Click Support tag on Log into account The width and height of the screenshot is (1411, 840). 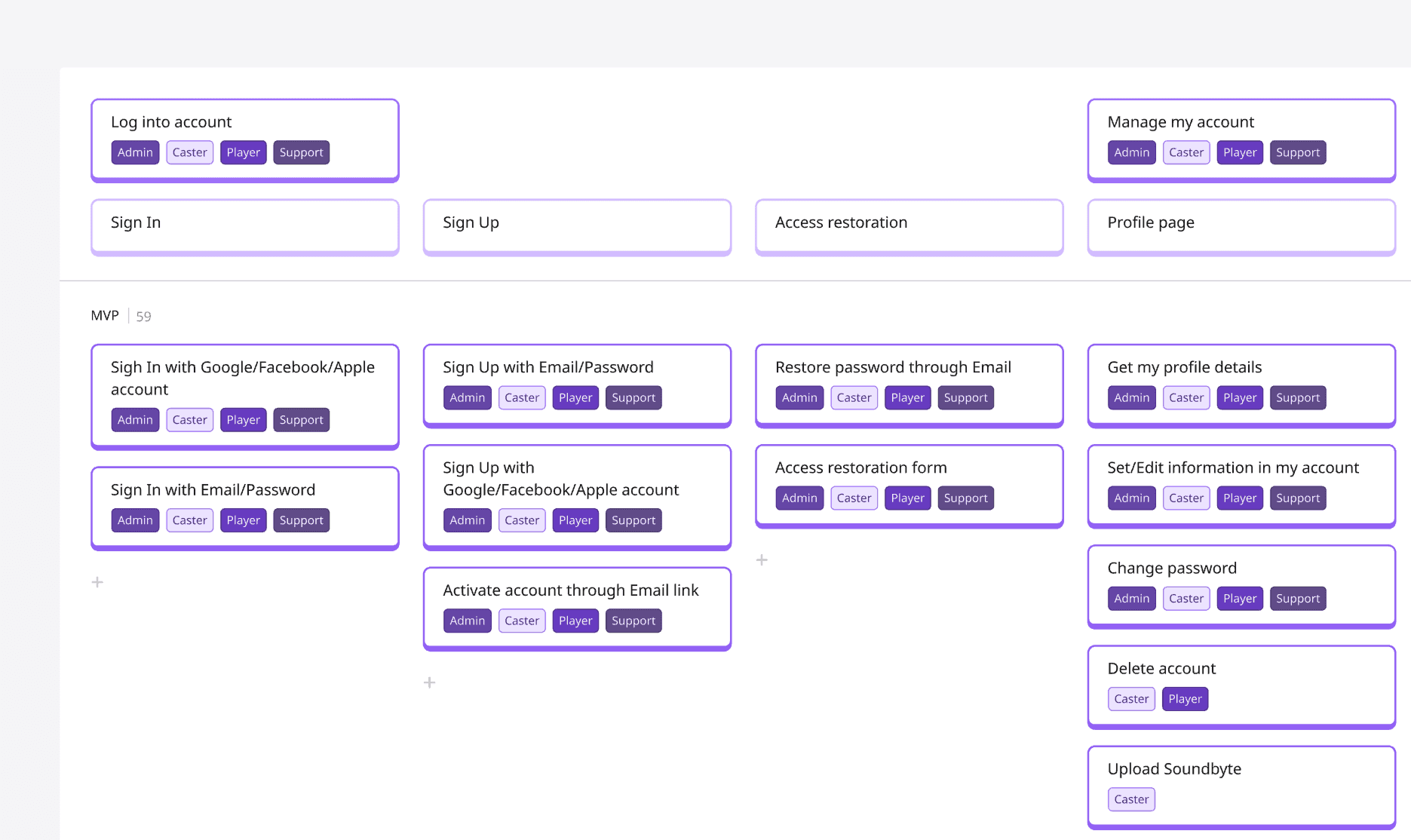(x=301, y=152)
